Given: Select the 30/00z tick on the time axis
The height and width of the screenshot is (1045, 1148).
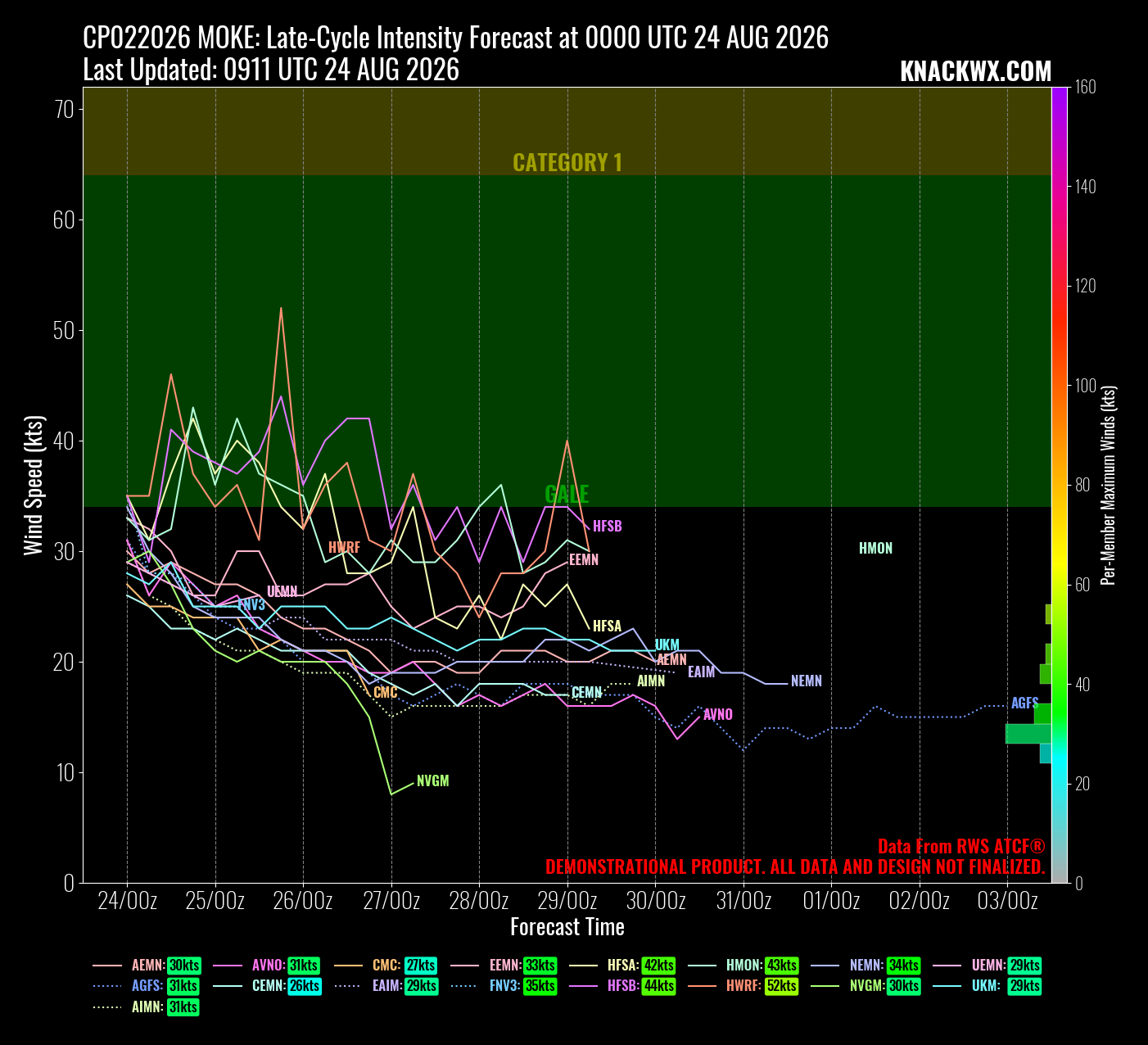Looking at the screenshot, I should (656, 902).
